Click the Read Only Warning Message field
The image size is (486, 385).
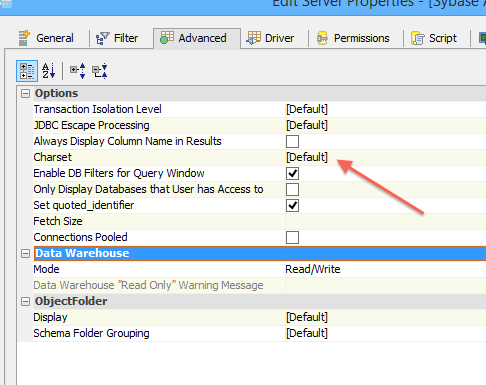[x=386, y=285]
